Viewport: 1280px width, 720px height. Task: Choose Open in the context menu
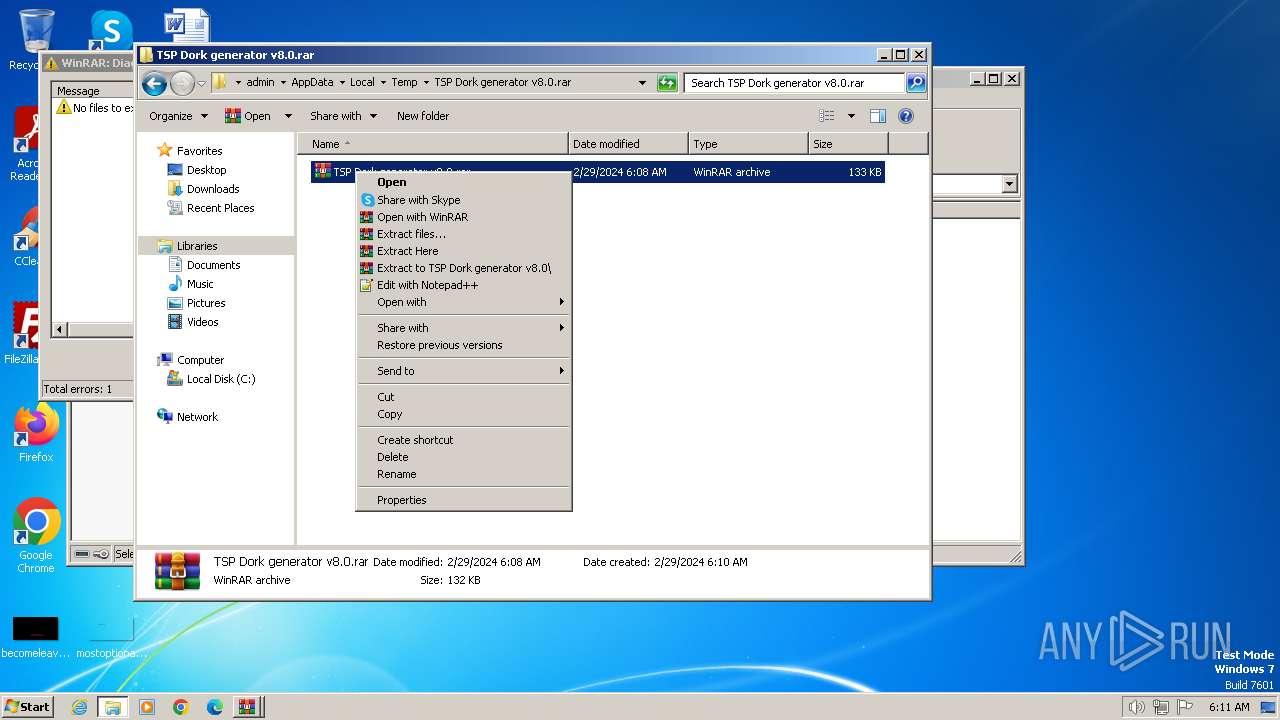click(464, 182)
